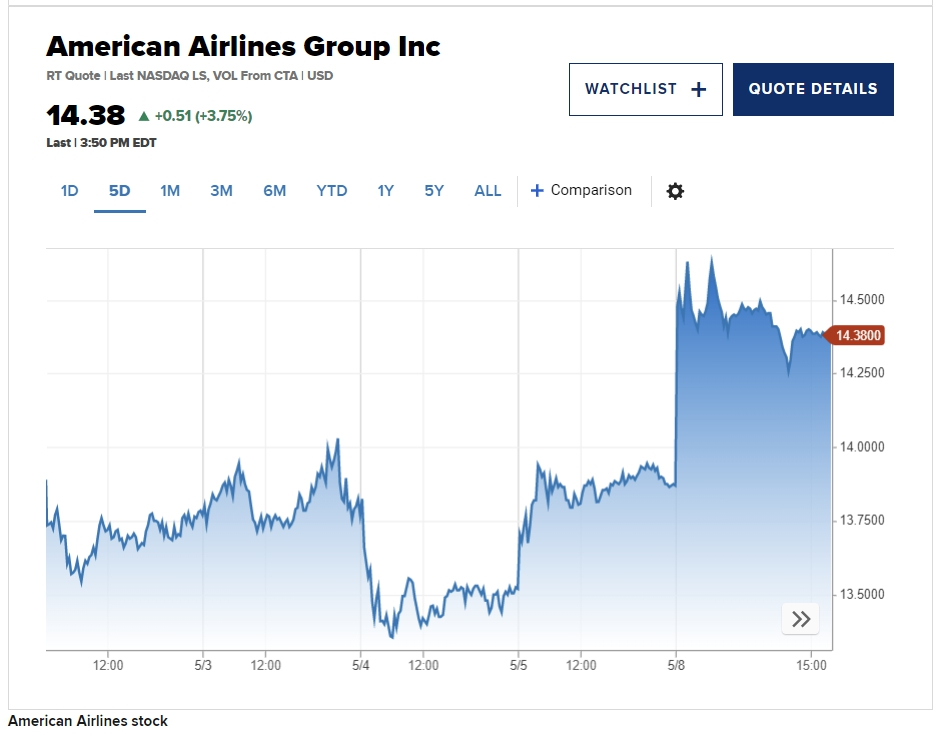Click the green up-triangle price change indicator
943x736 pixels.
(144, 116)
